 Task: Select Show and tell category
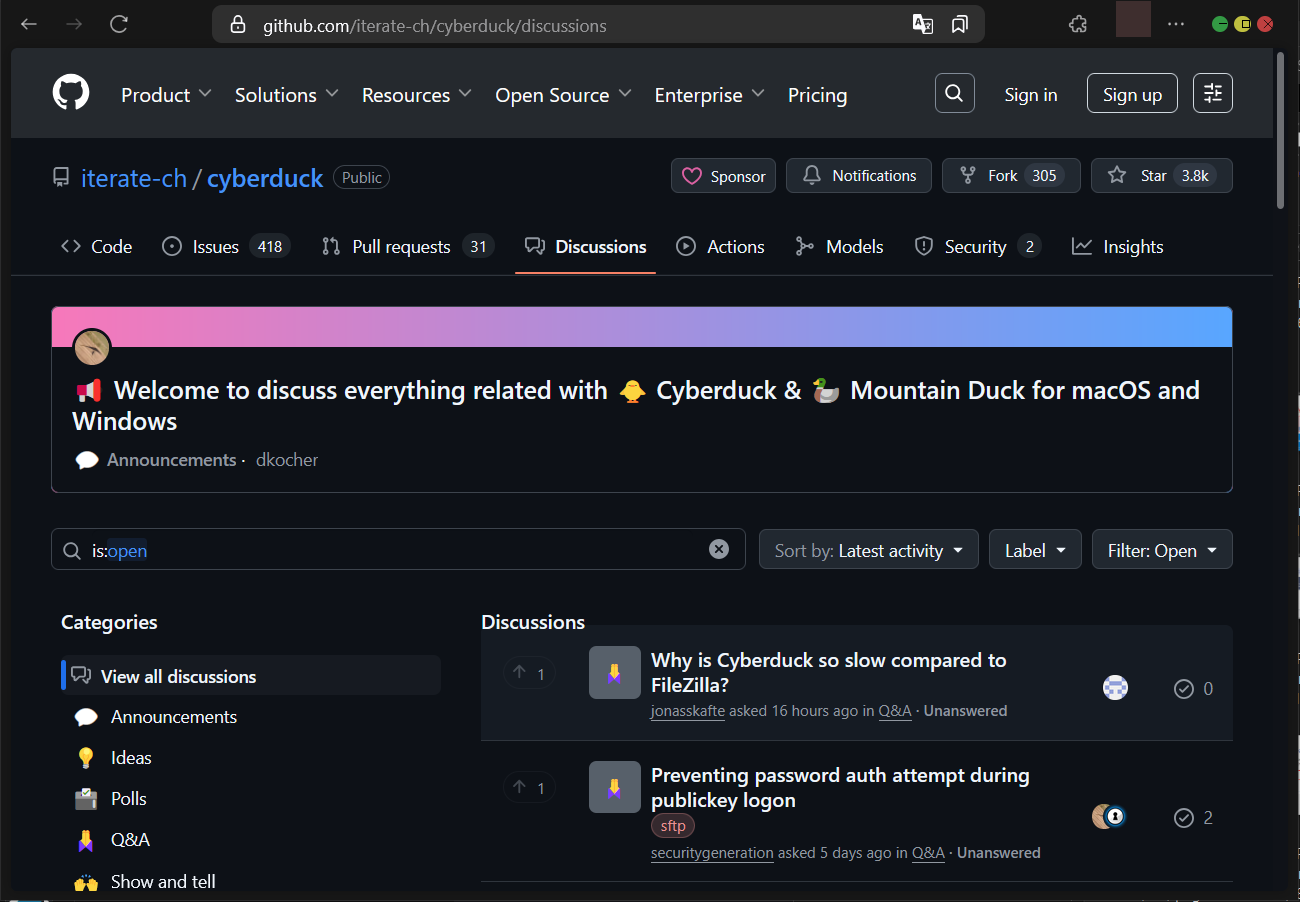click(x=251, y=881)
